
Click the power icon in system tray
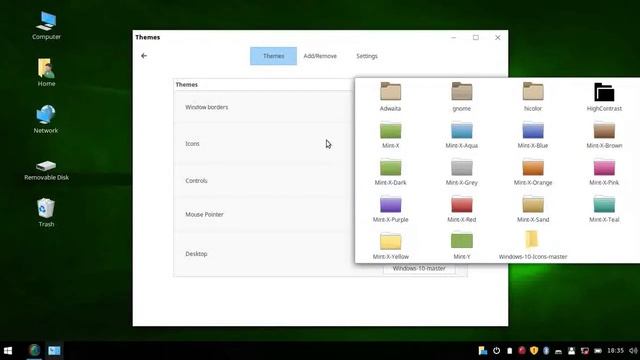coord(496,351)
